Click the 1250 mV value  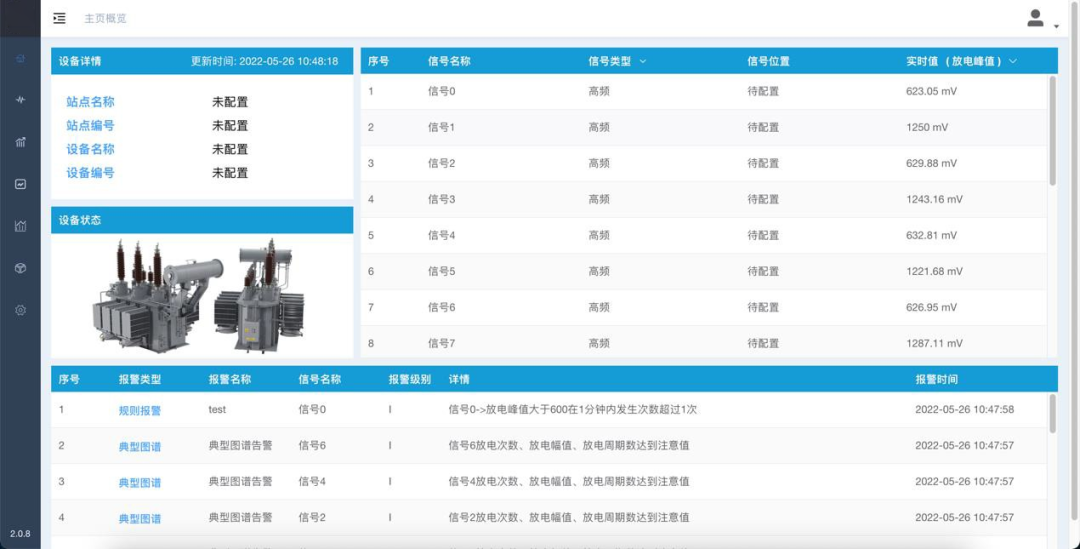click(927, 127)
